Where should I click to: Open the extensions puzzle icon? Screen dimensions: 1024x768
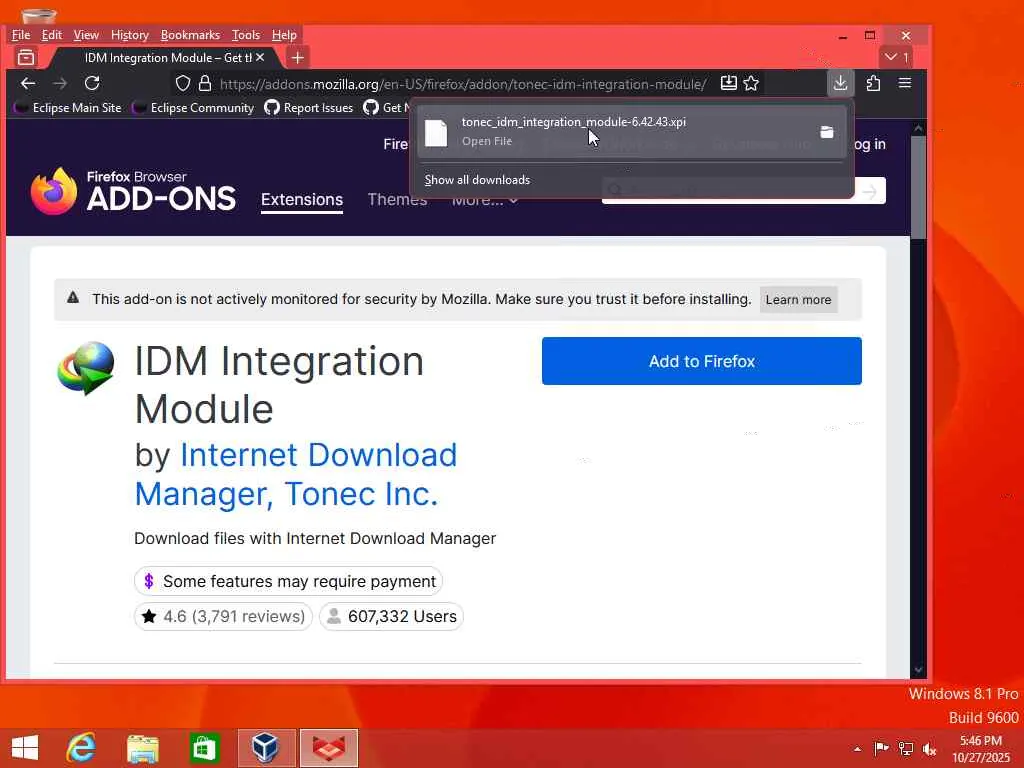pos(873,84)
